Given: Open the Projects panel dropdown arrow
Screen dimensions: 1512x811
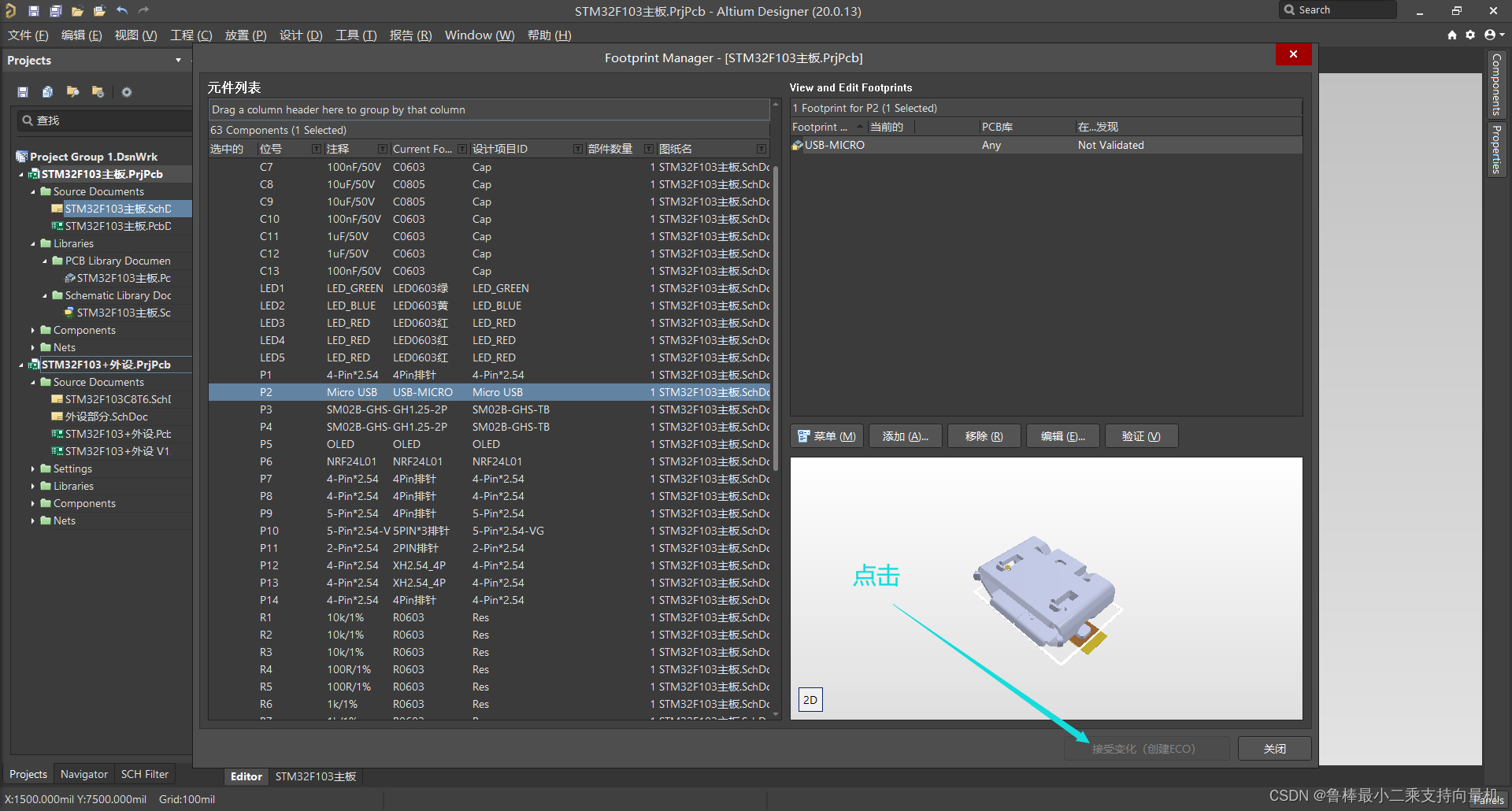Looking at the screenshot, I should tap(178, 61).
